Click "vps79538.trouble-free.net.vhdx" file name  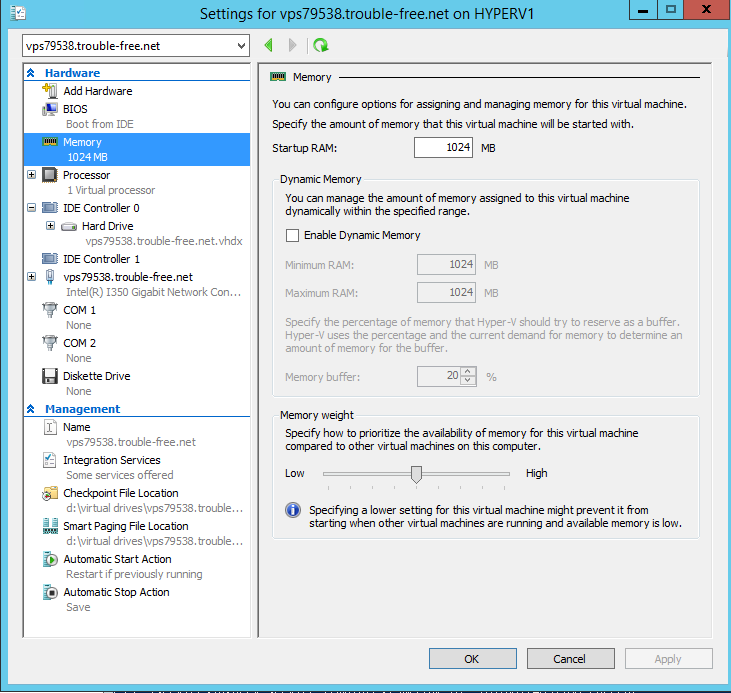(x=164, y=241)
